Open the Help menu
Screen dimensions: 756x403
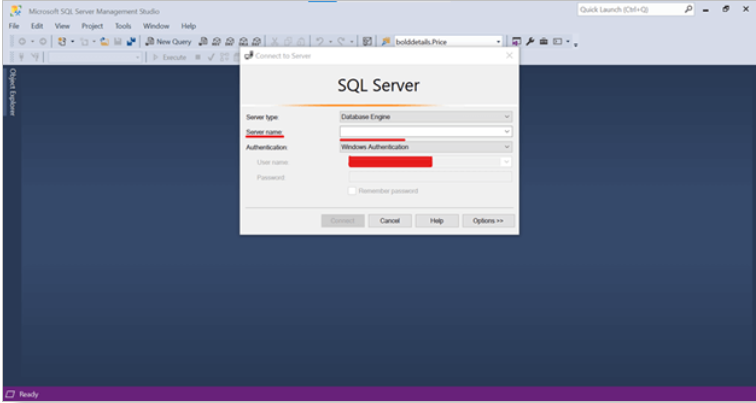click(x=189, y=26)
